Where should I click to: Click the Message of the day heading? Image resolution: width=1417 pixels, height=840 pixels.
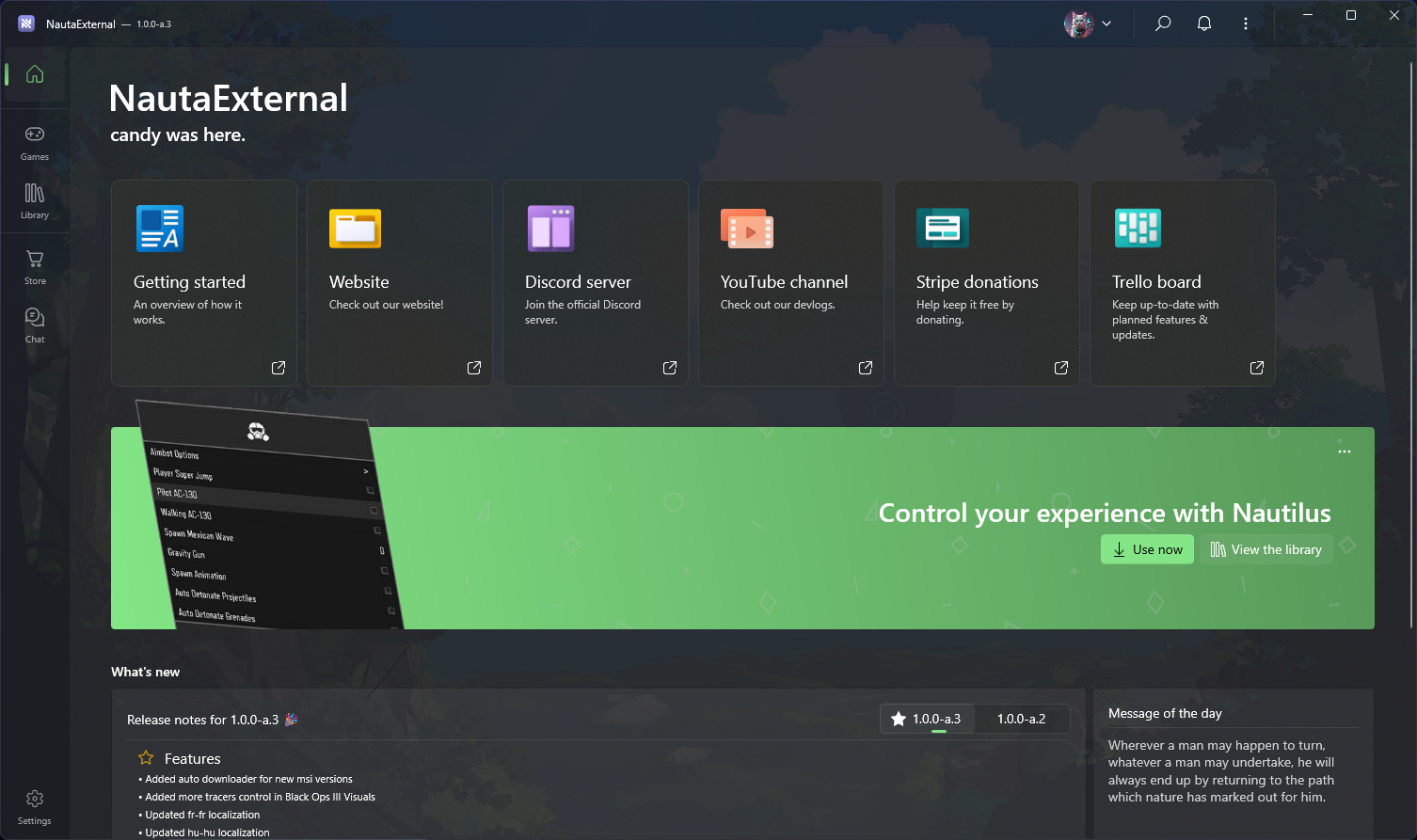click(1165, 713)
